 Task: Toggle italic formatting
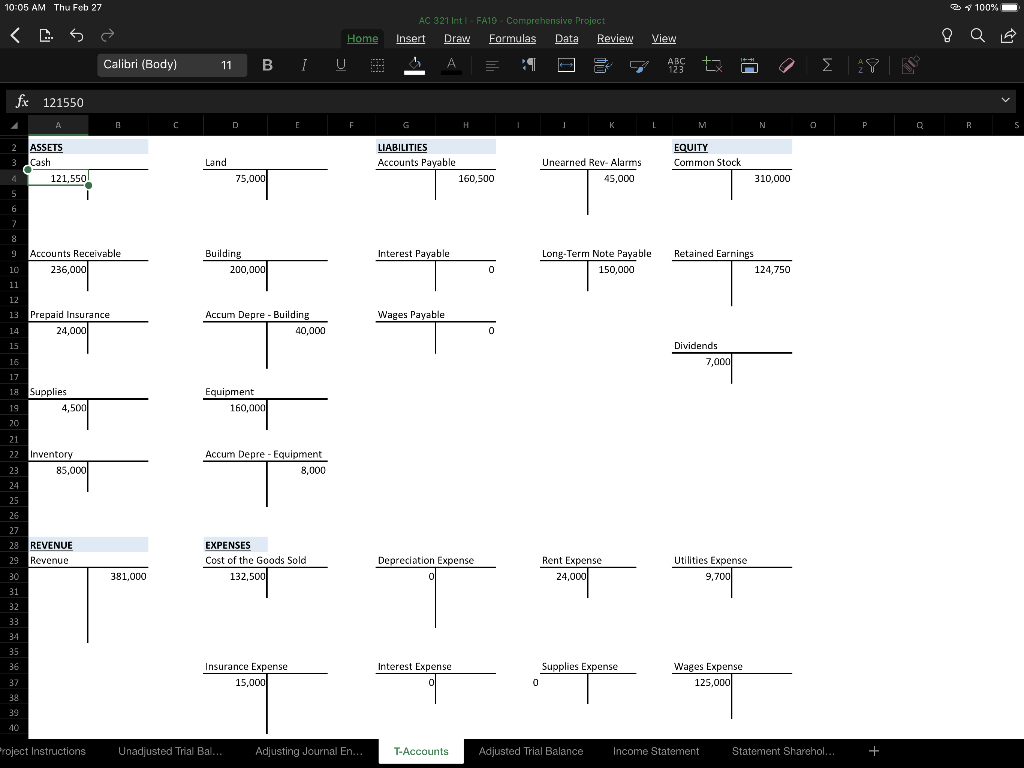click(304, 65)
